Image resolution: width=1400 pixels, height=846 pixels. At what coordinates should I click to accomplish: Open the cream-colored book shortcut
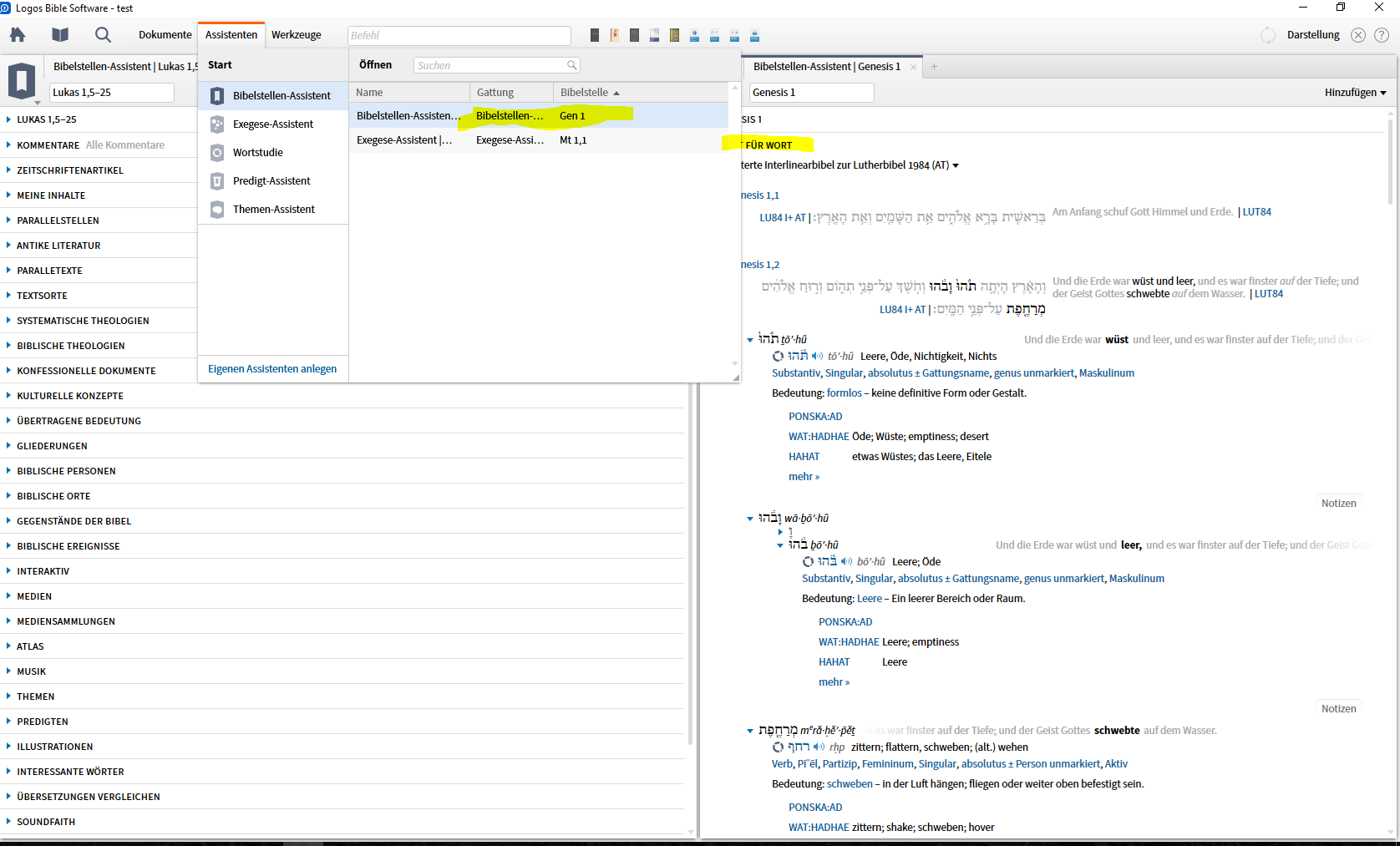(615, 35)
